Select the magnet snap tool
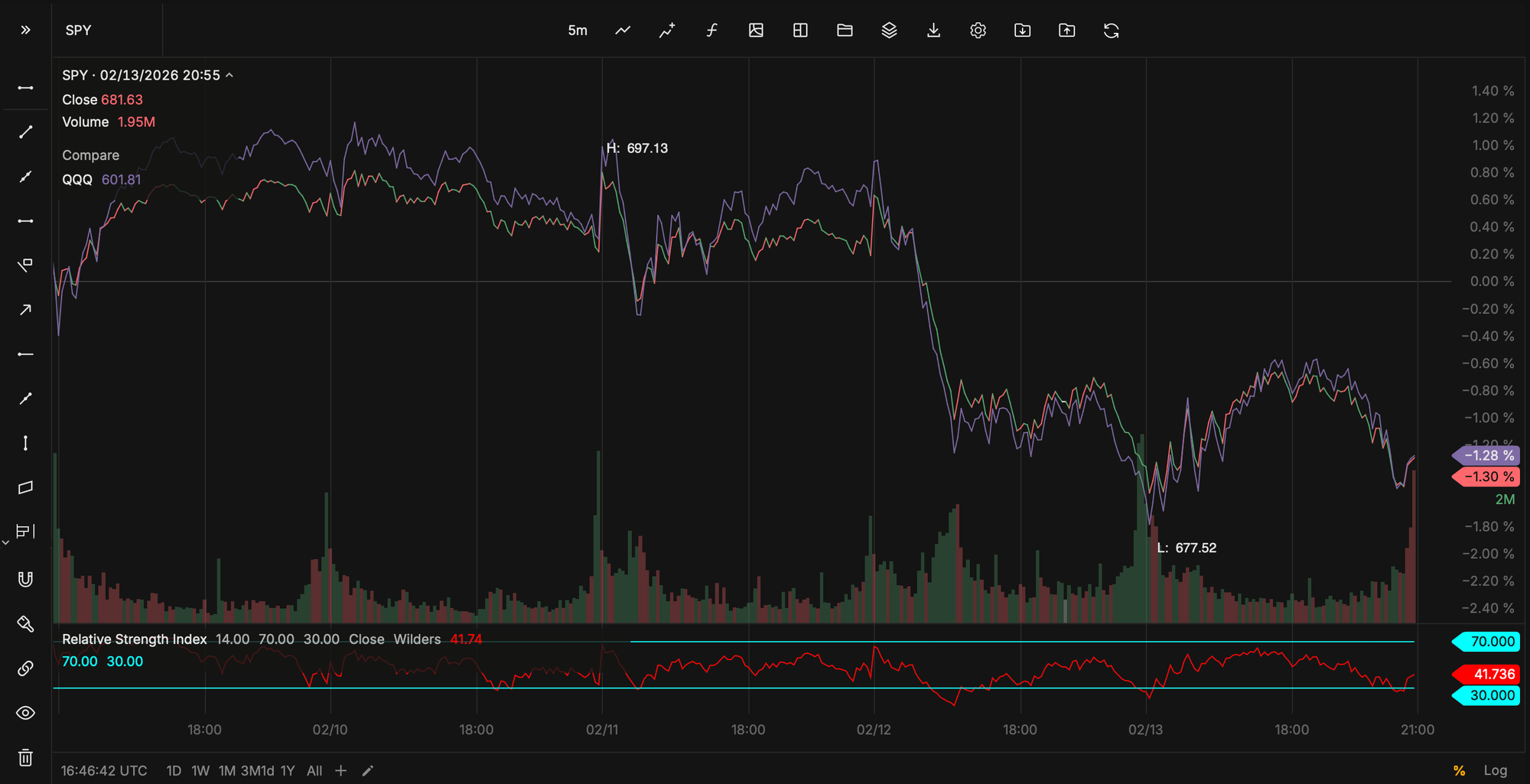This screenshot has width=1530, height=784. (x=25, y=579)
